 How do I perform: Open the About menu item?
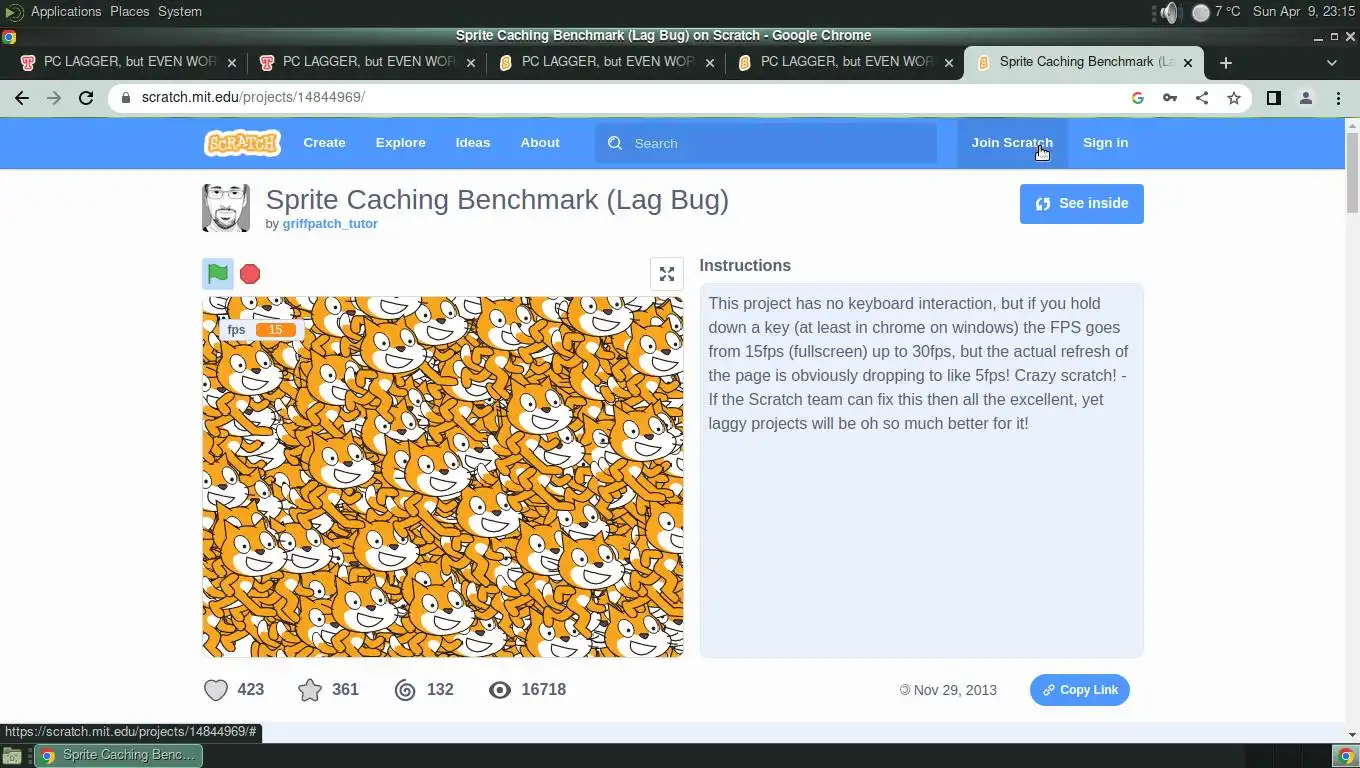pos(540,143)
